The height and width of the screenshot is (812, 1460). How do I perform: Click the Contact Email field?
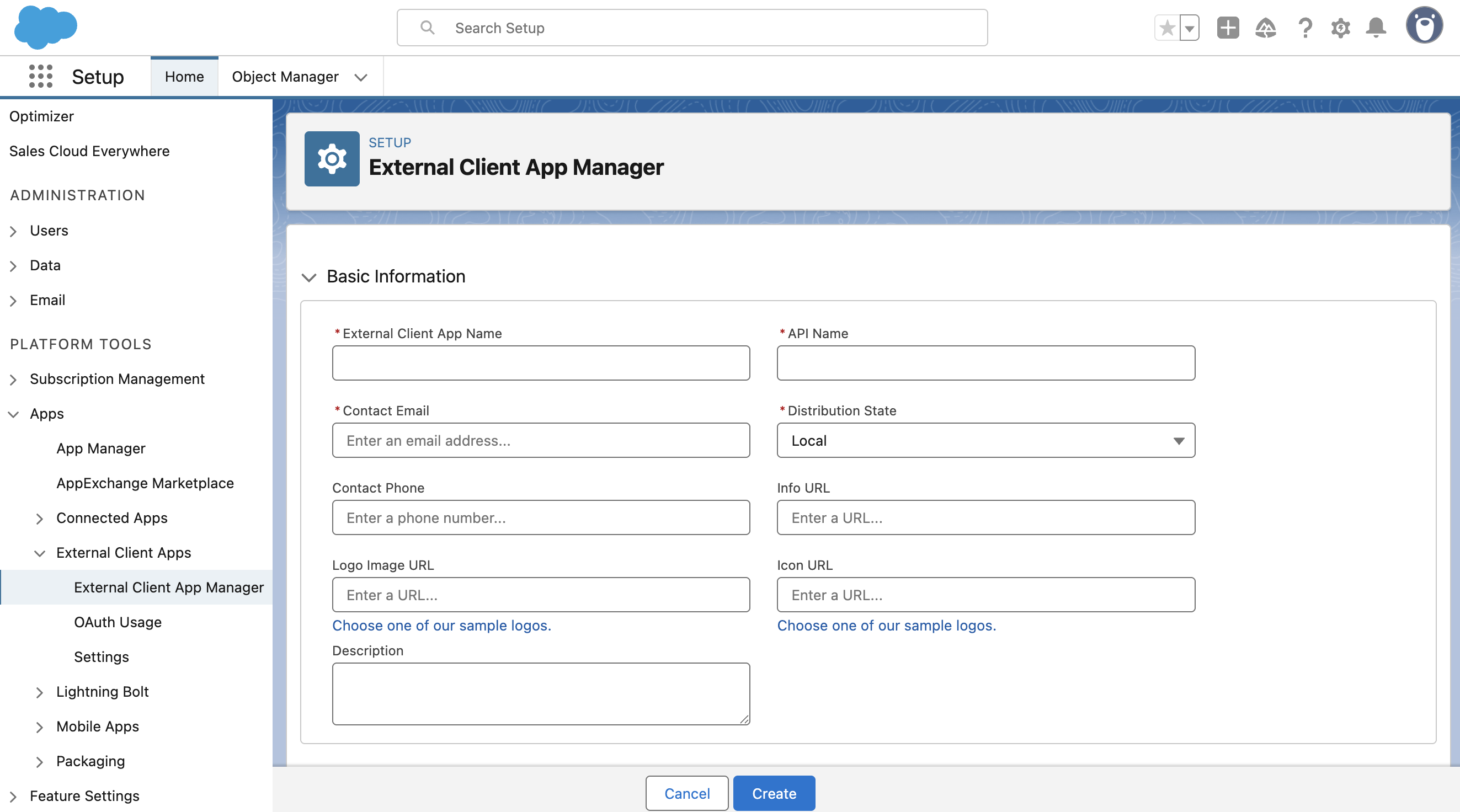[x=541, y=440]
